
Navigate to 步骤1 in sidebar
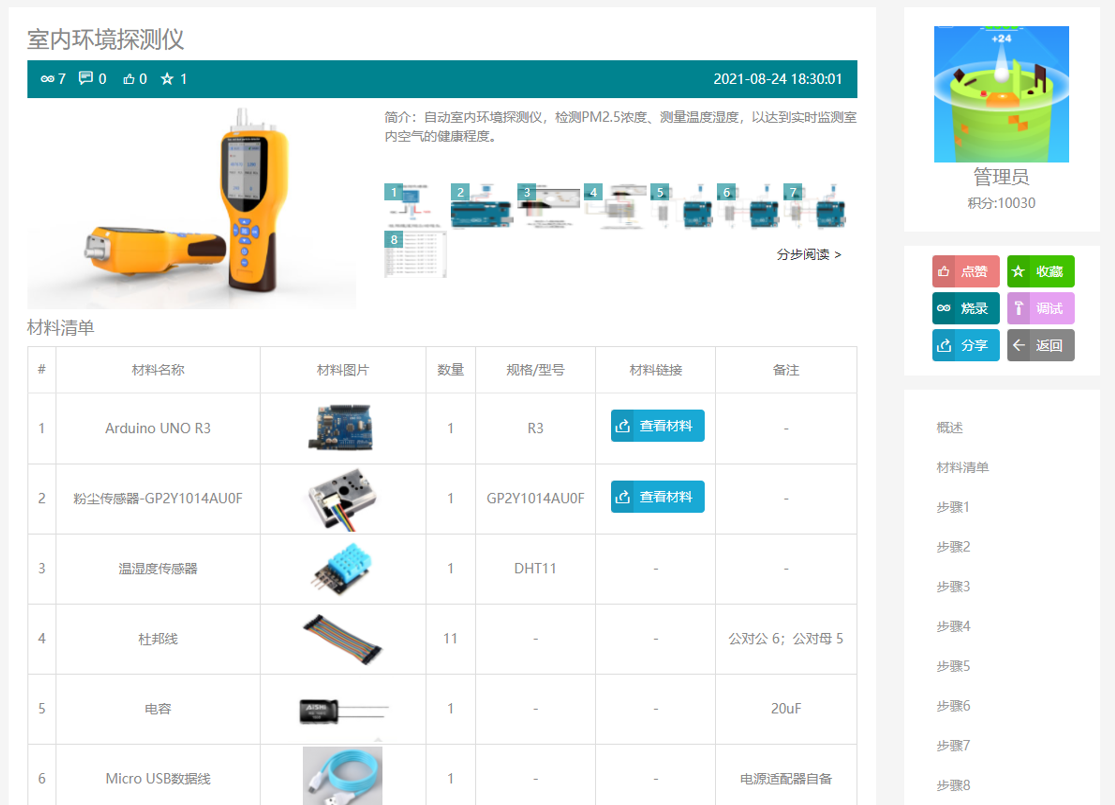[953, 507]
